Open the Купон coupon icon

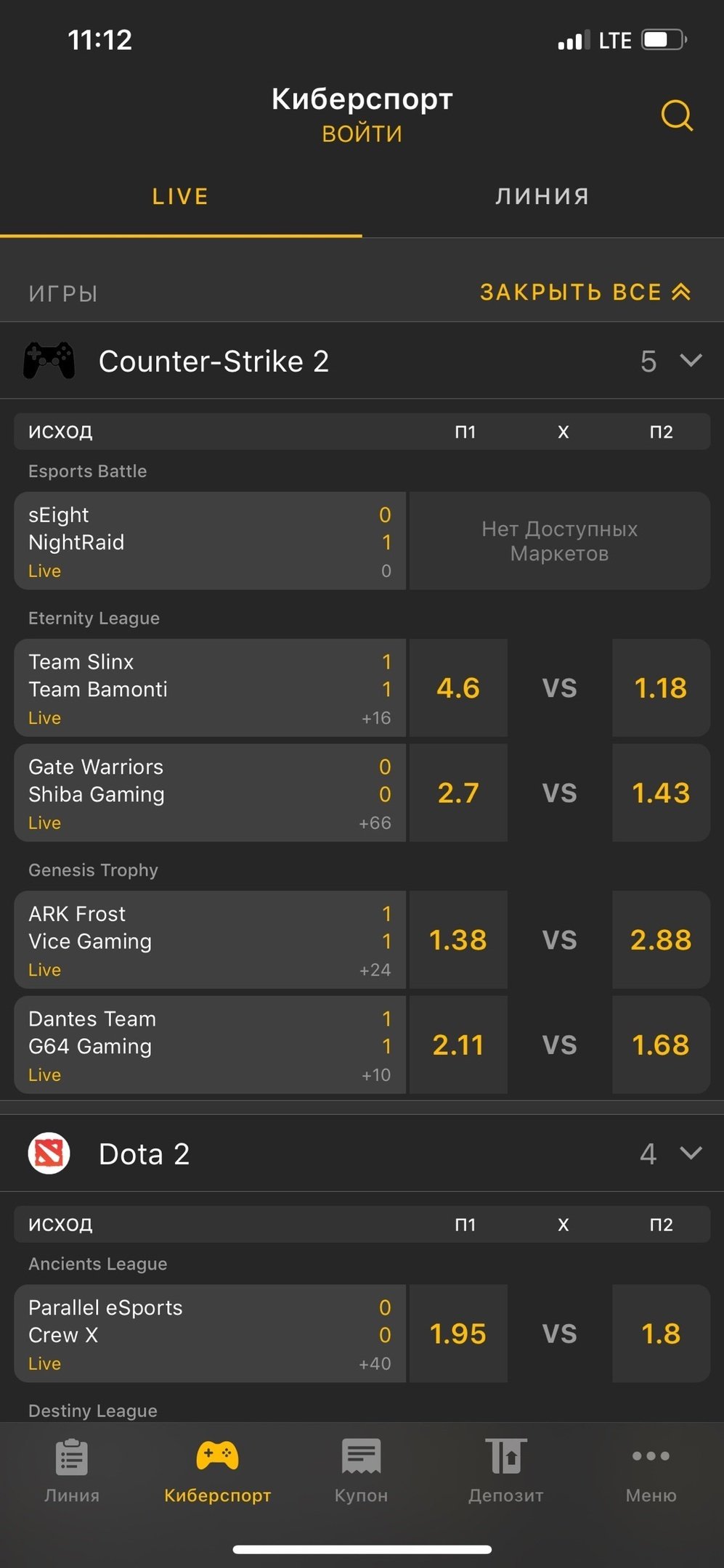(361, 1457)
